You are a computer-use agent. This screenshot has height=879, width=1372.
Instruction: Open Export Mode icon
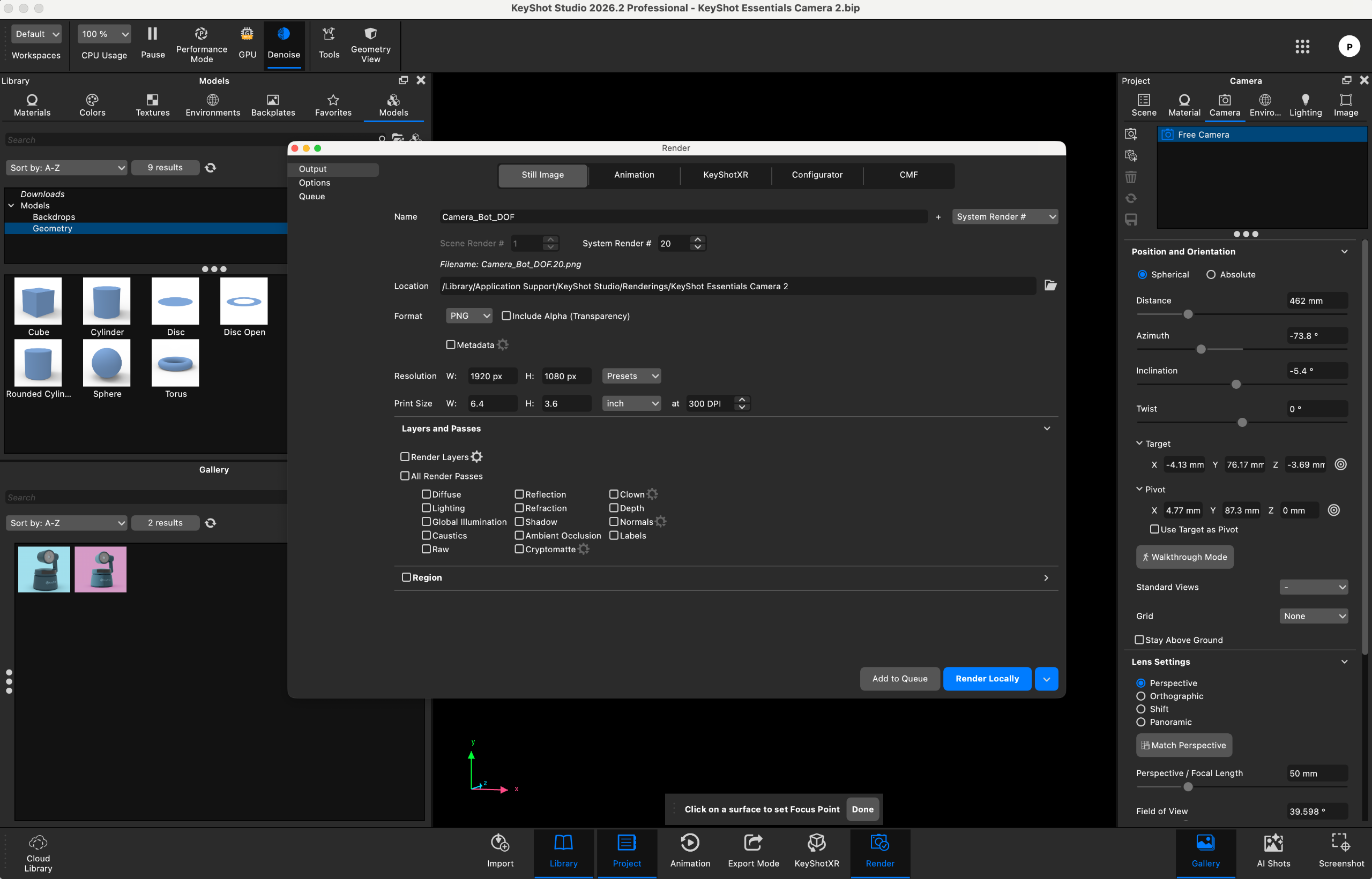(753, 851)
